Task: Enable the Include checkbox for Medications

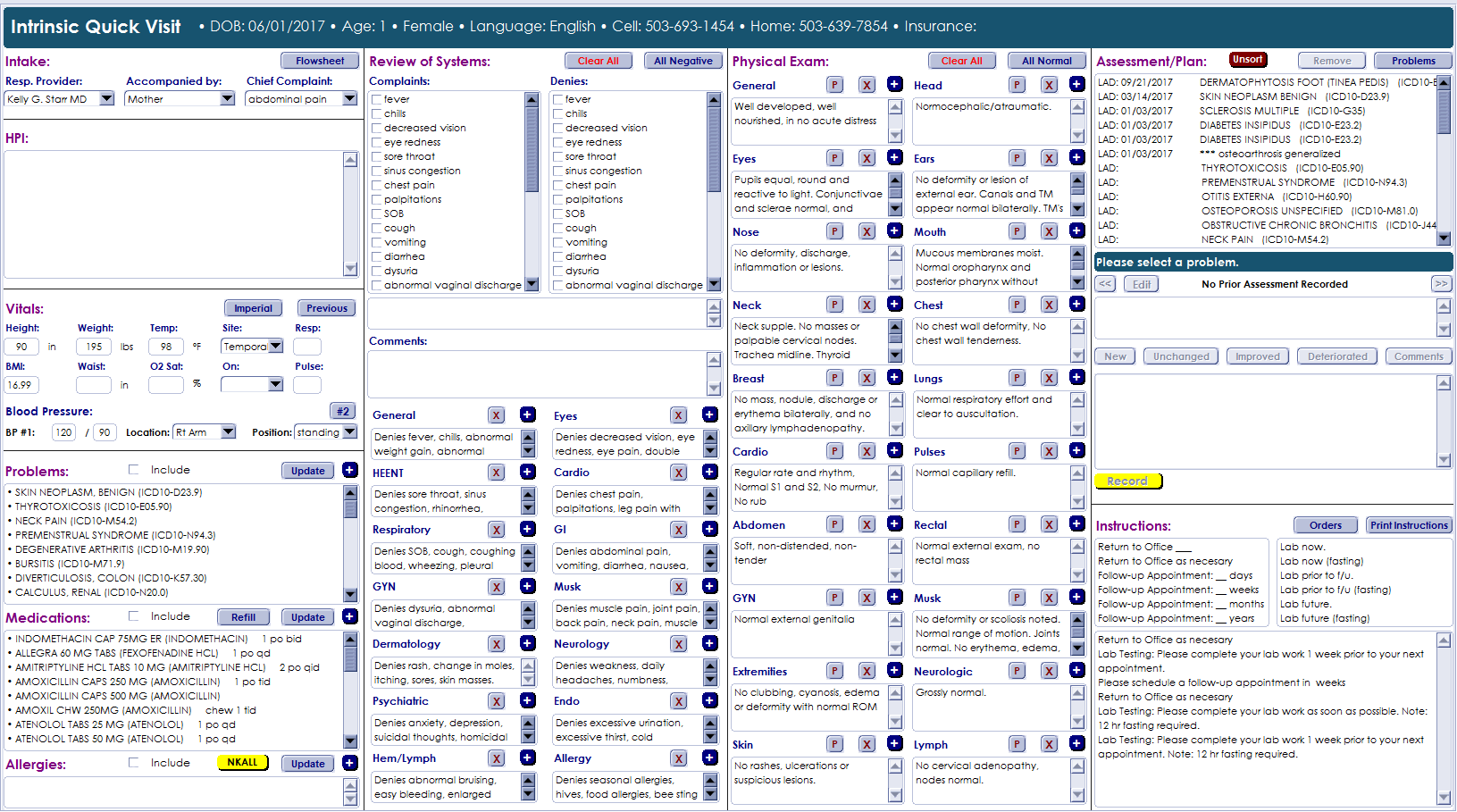Action: 134,616
